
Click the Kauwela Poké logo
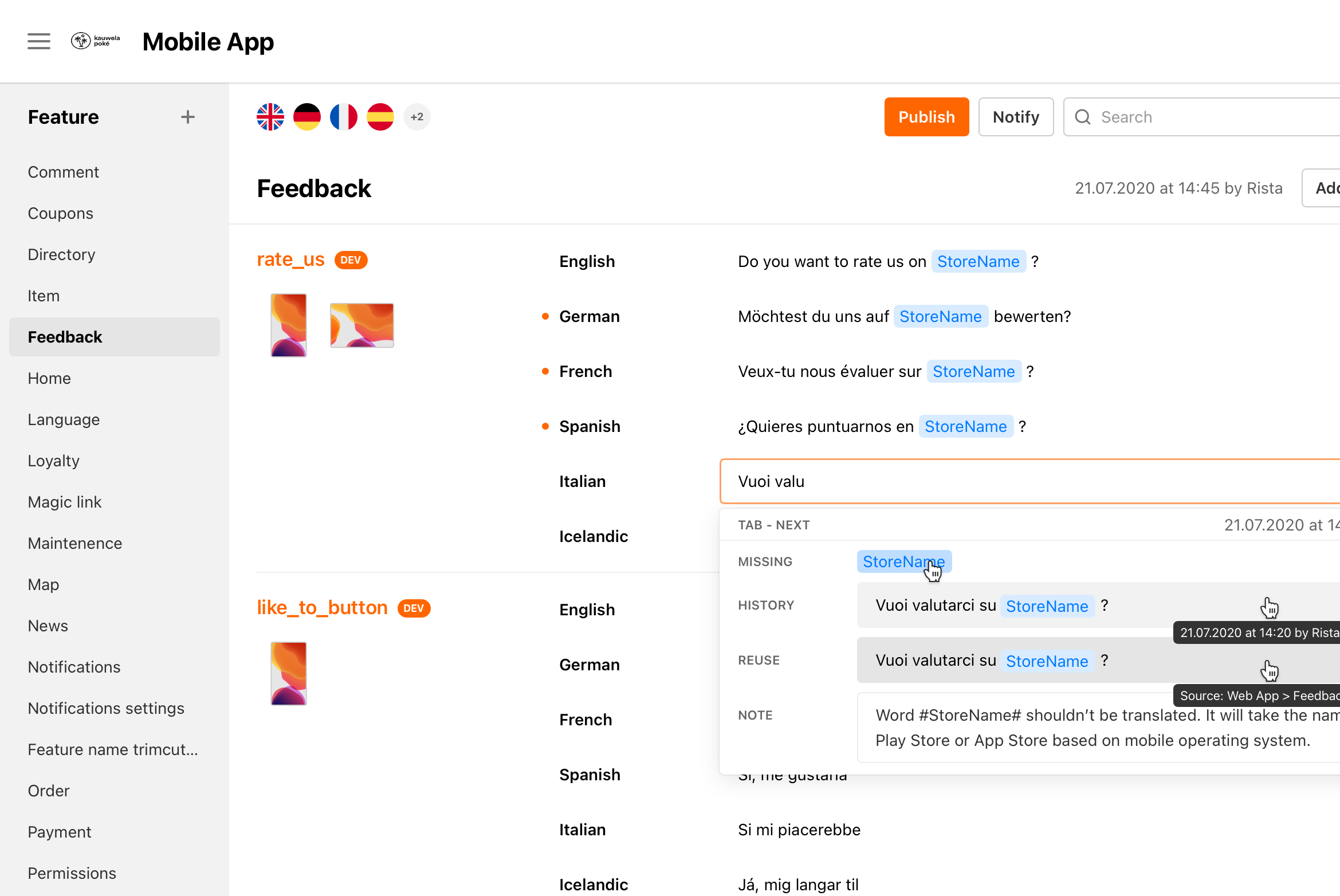click(x=95, y=41)
